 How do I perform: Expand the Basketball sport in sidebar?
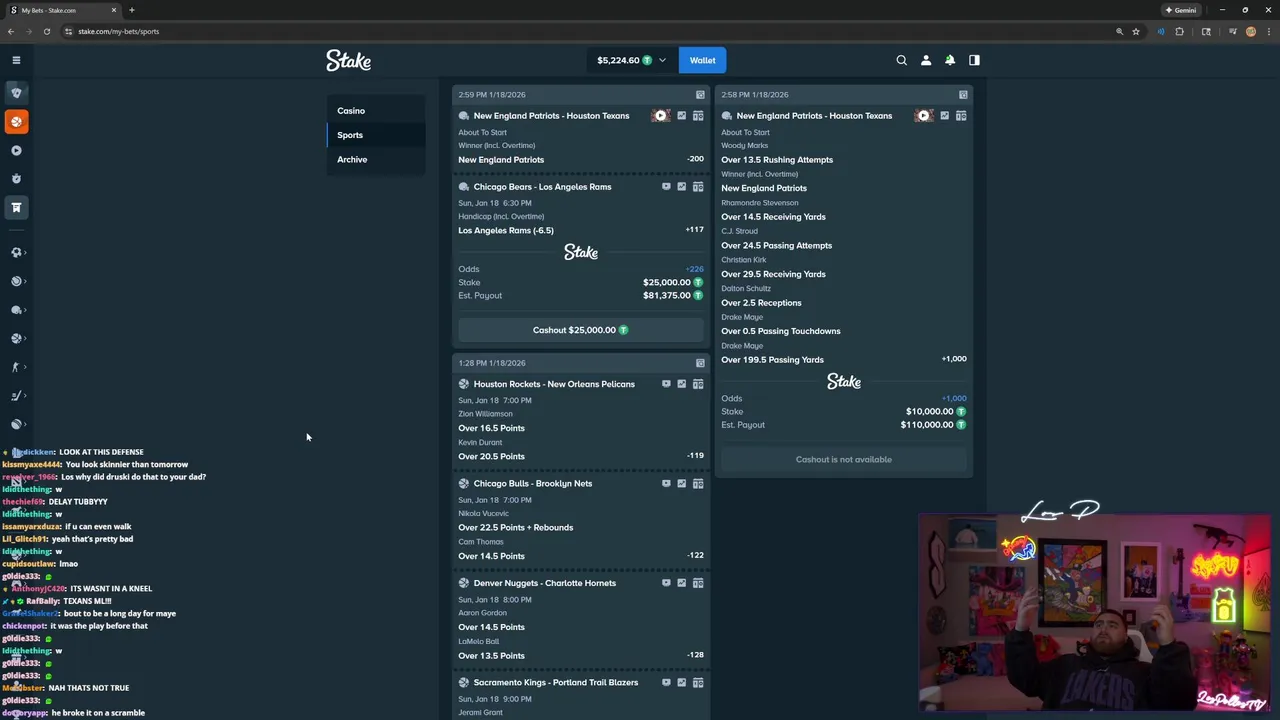click(17, 338)
